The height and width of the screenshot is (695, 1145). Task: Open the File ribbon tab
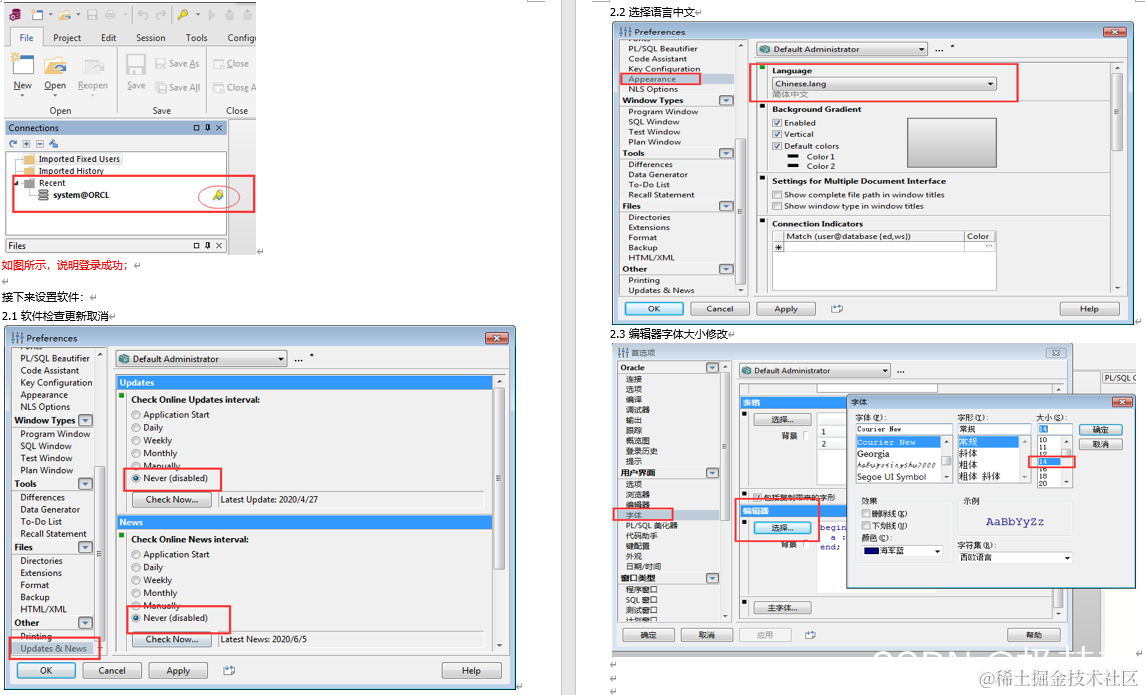(26, 38)
